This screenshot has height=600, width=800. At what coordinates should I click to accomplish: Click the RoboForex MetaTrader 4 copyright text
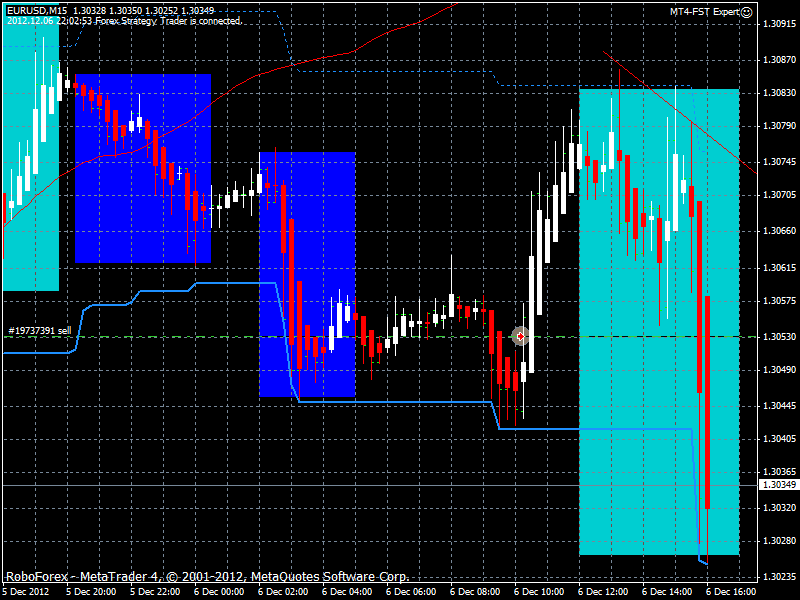(x=207, y=577)
